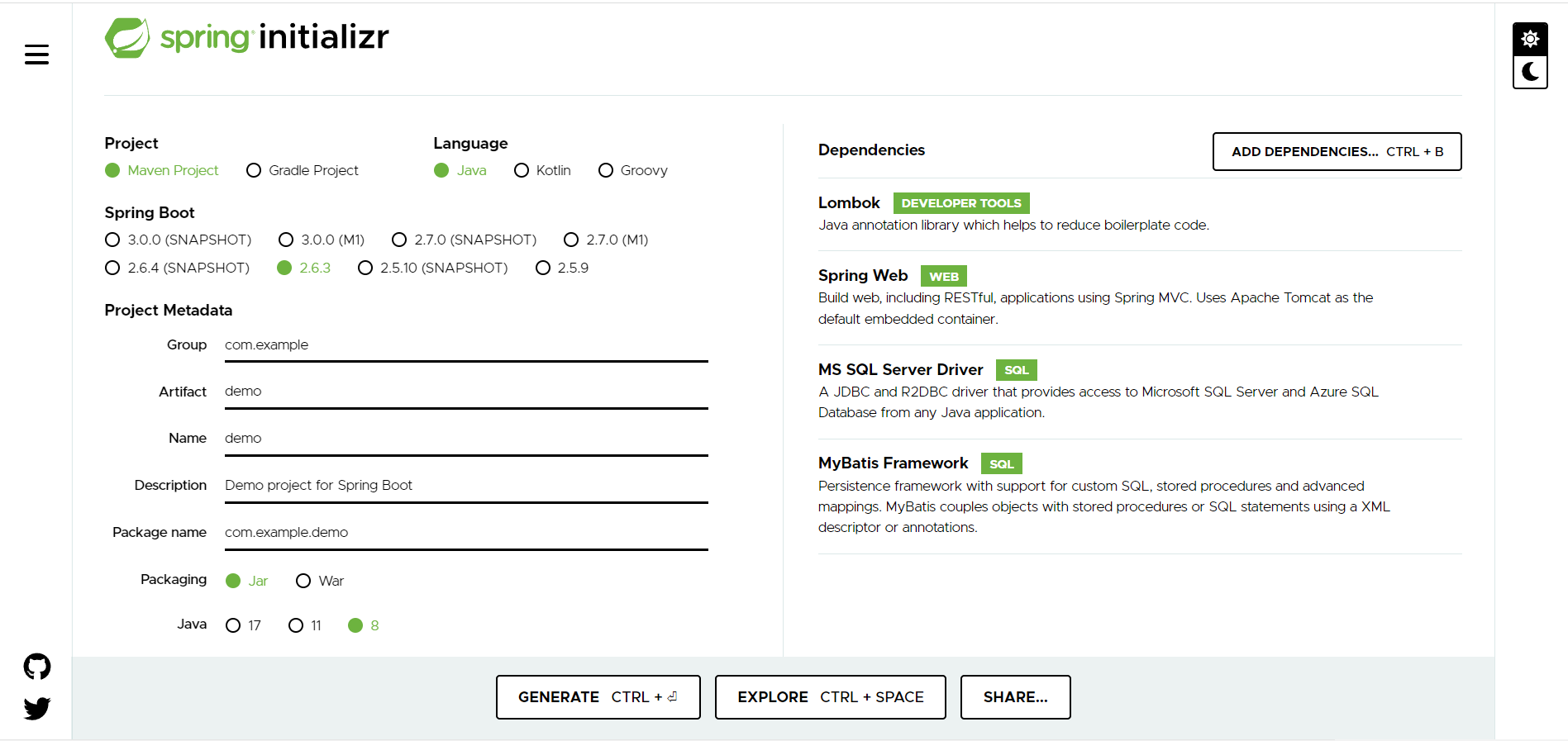Click the Project Metadata heading
Screen dimensions: 1568x741
click(169, 311)
